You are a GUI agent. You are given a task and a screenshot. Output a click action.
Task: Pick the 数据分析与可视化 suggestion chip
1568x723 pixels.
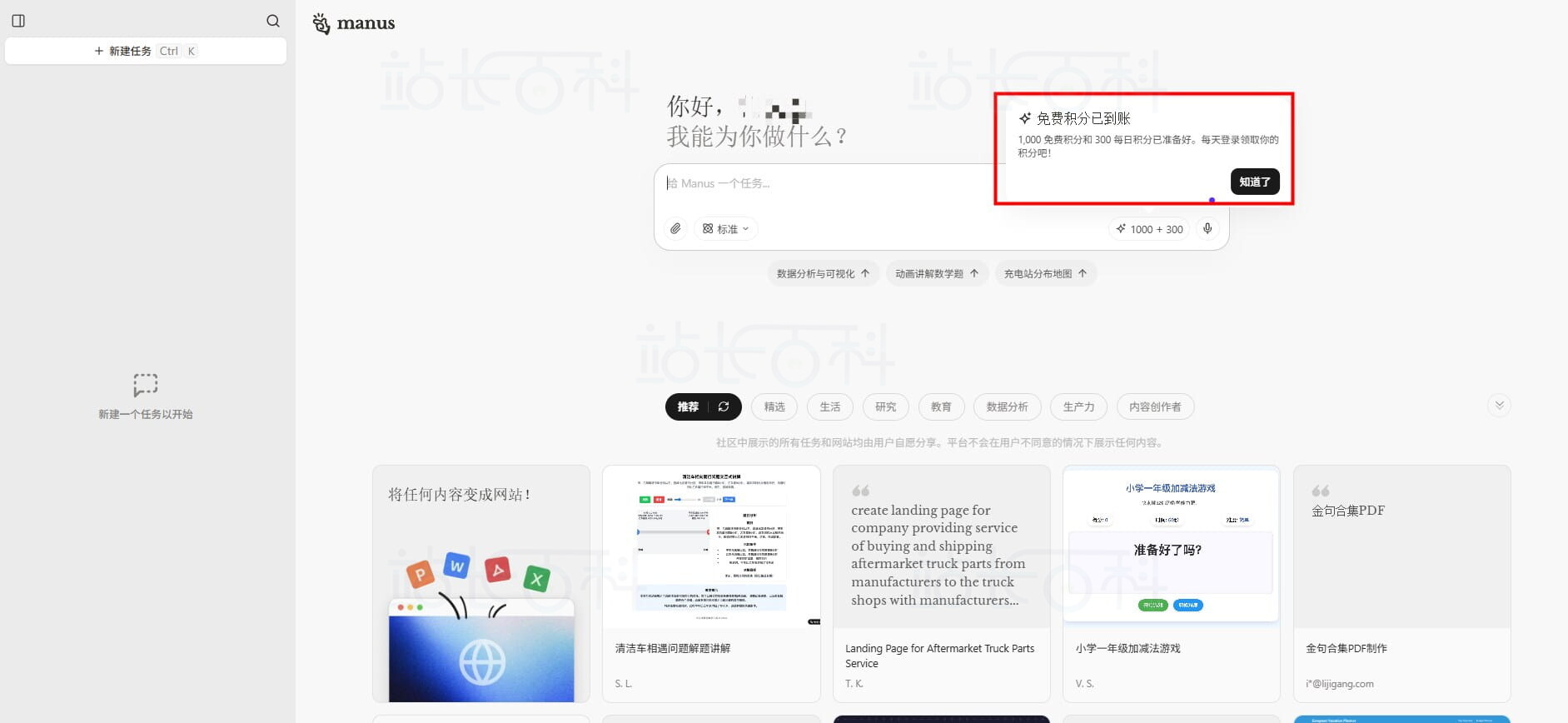823,273
